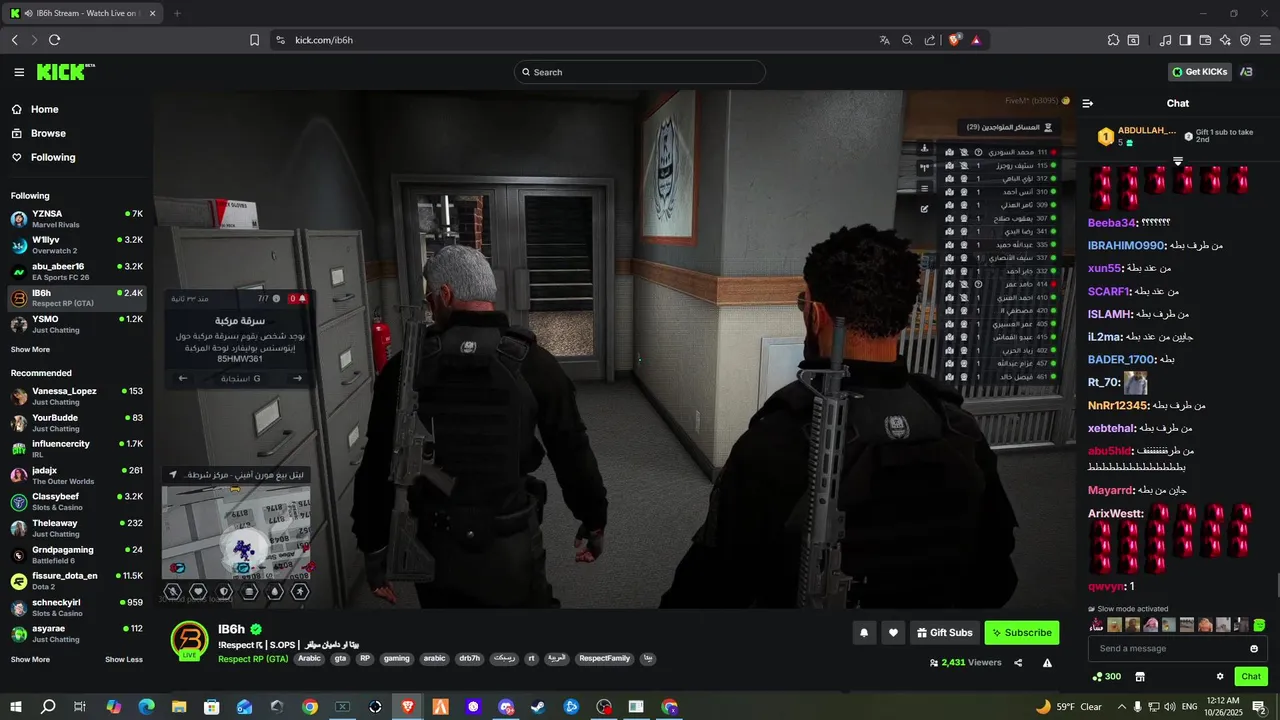Viewport: 1280px width, 720px height.
Task: Click the green Chat send button
Action: [1251, 676]
